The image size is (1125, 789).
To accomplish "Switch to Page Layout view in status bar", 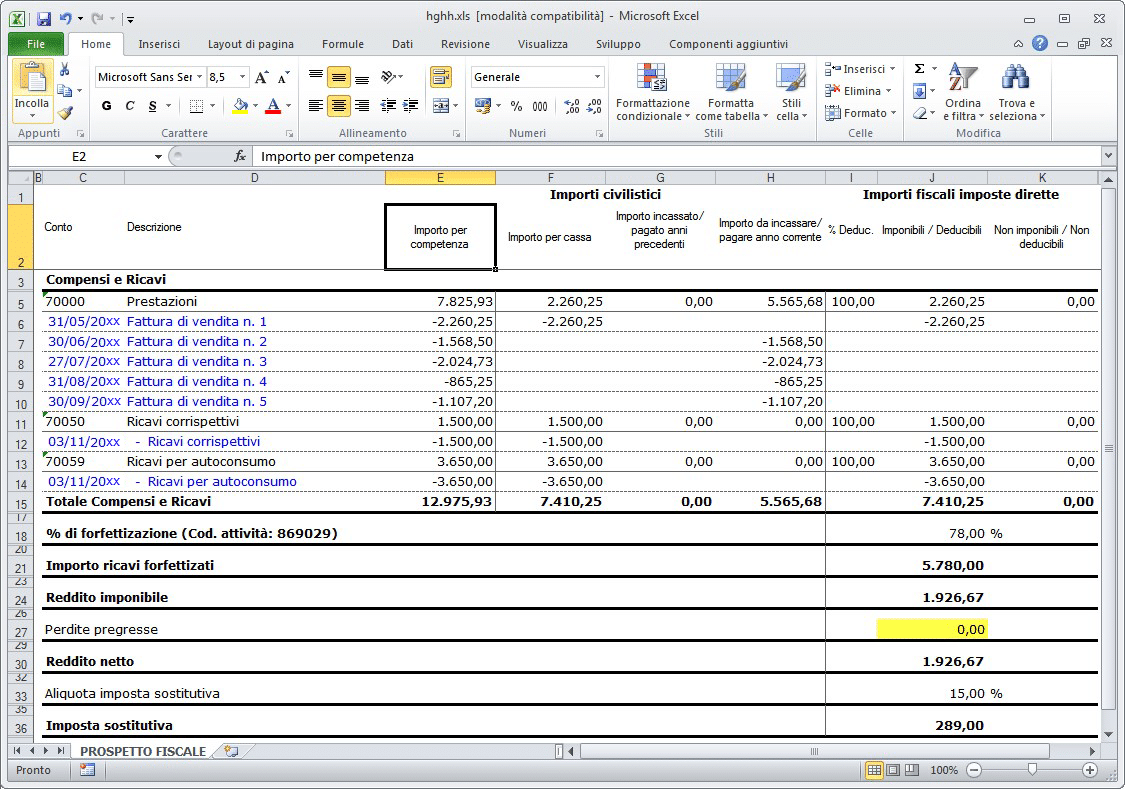I will [893, 770].
